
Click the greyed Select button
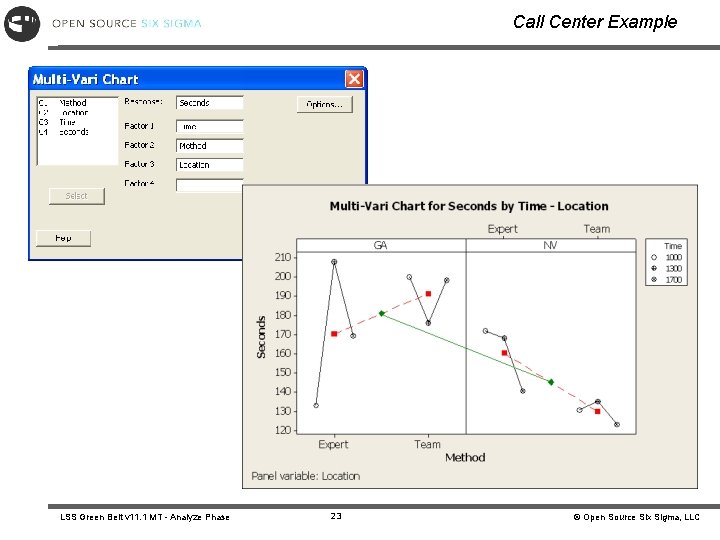tap(77, 196)
